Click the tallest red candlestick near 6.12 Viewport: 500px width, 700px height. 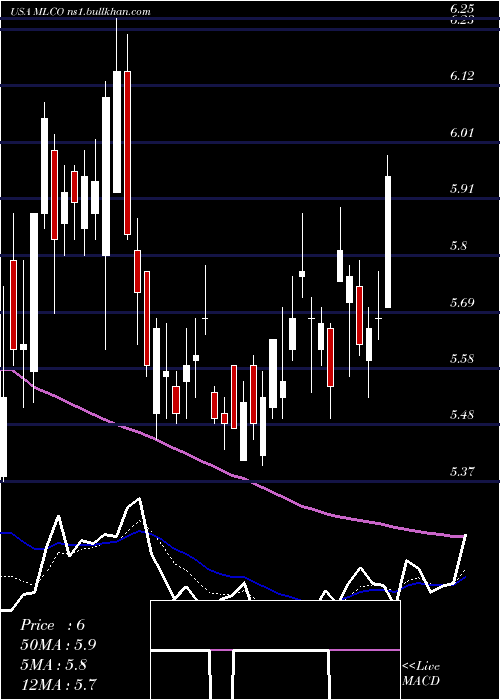(x=127, y=153)
